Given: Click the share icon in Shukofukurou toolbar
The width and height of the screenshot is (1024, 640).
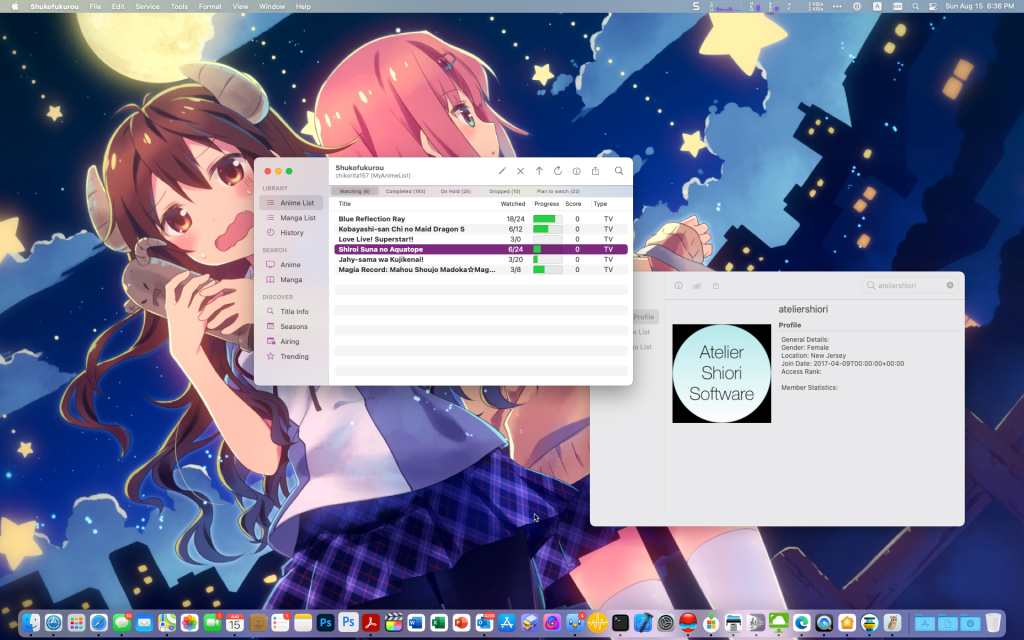Looking at the screenshot, I should 596,171.
